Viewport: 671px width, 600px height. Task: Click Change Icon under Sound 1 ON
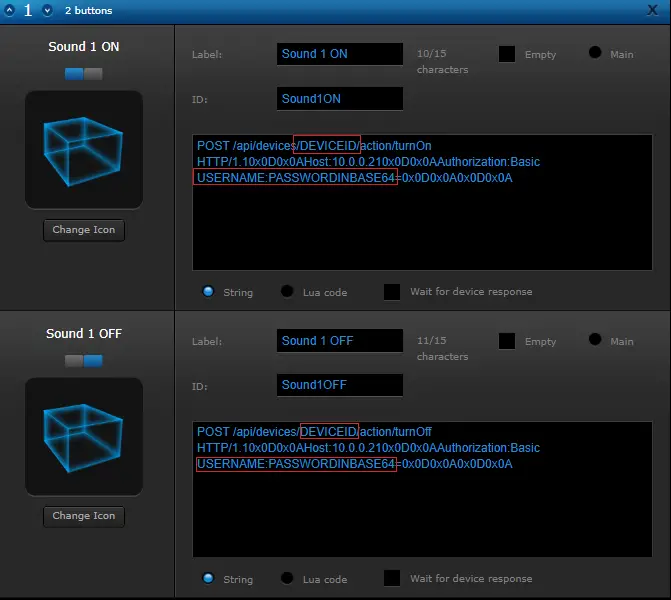pyautogui.click(x=84, y=230)
